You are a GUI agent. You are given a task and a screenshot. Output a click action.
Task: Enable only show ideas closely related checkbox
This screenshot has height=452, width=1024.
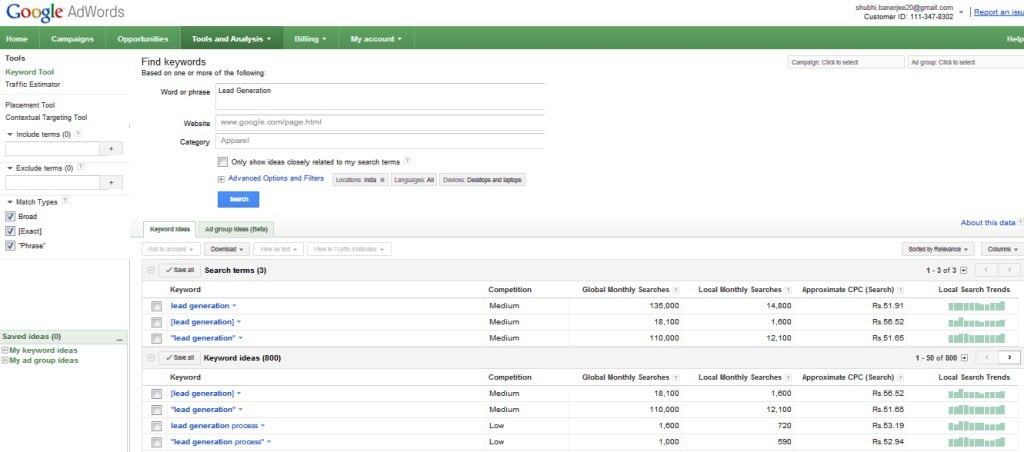[222, 161]
